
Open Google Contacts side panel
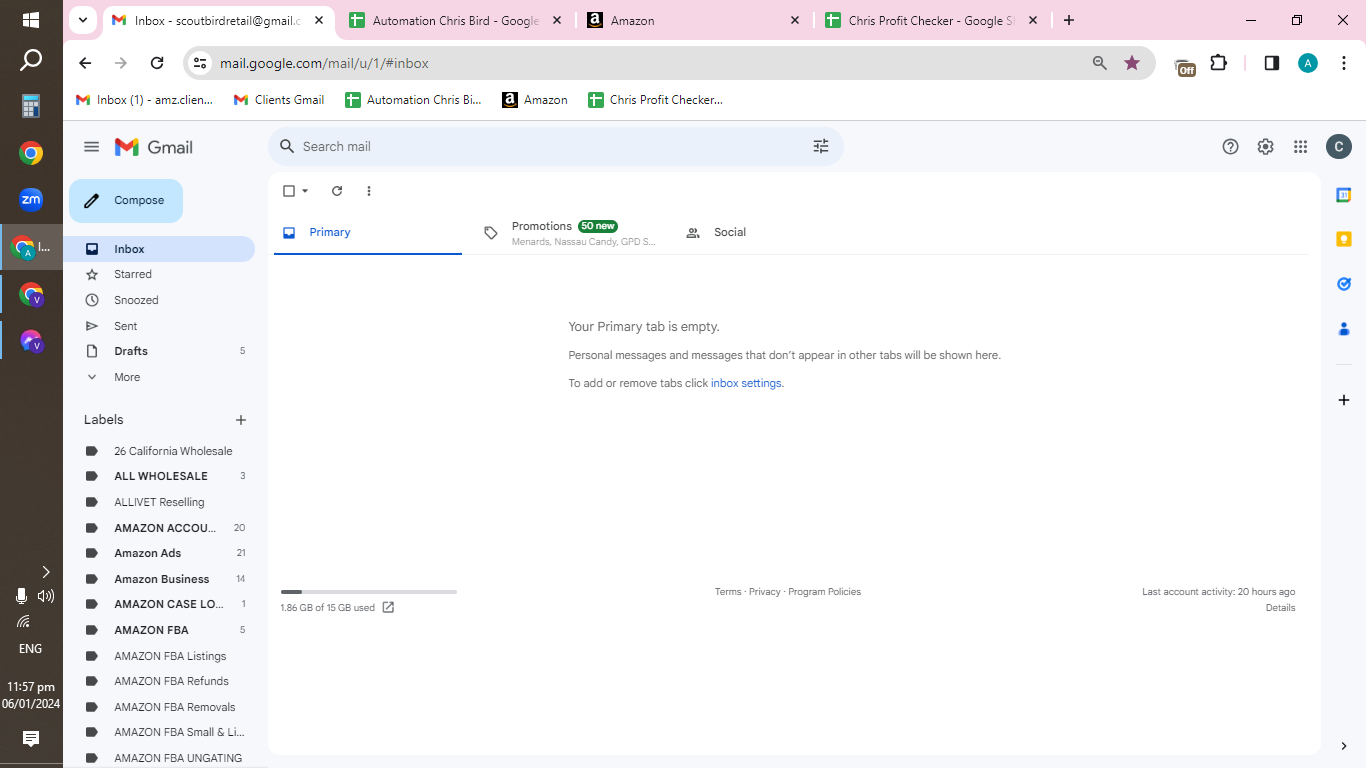1344,328
